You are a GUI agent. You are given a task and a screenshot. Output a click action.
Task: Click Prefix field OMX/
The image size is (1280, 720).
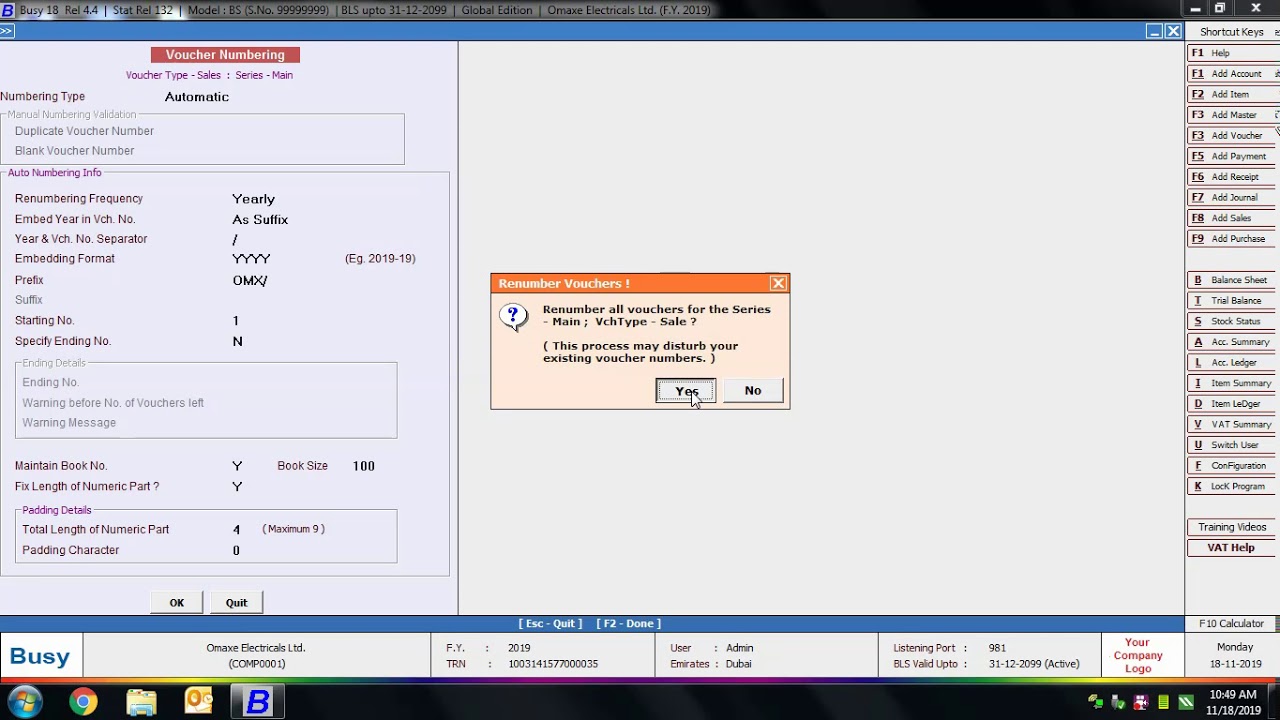(250, 281)
